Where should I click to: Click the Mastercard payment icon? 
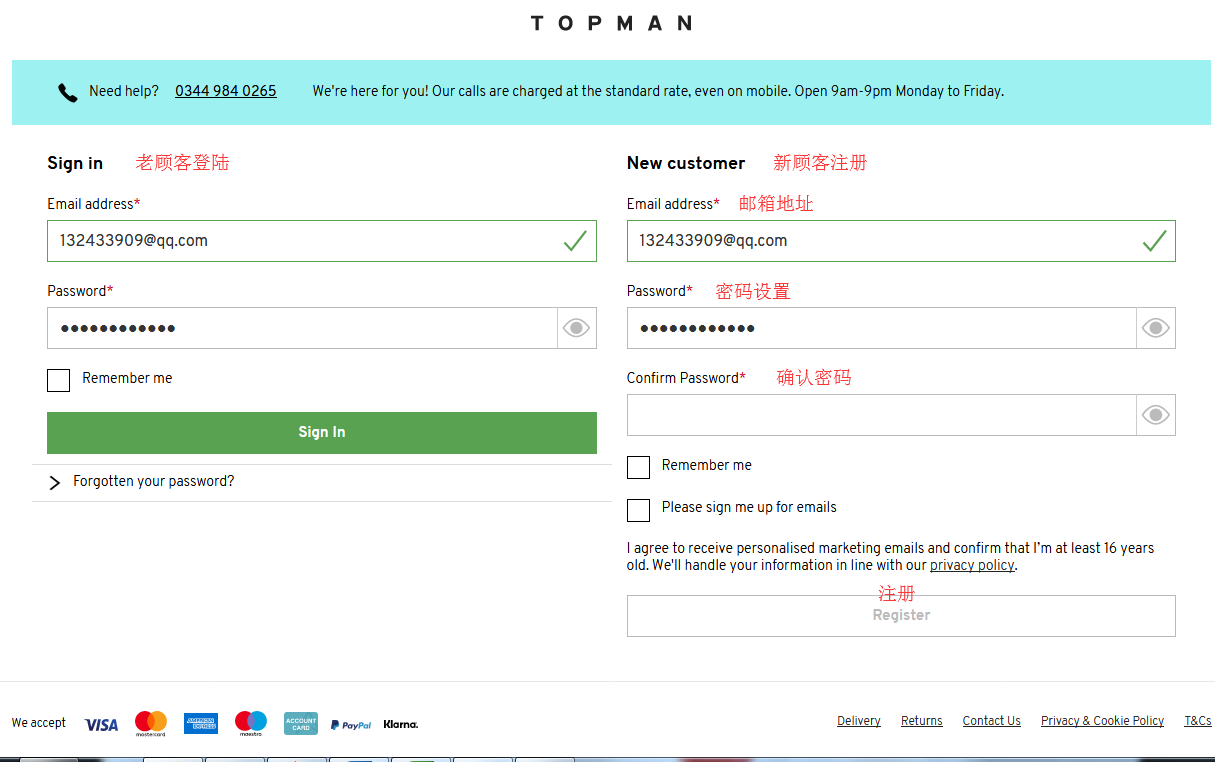pyautogui.click(x=151, y=723)
